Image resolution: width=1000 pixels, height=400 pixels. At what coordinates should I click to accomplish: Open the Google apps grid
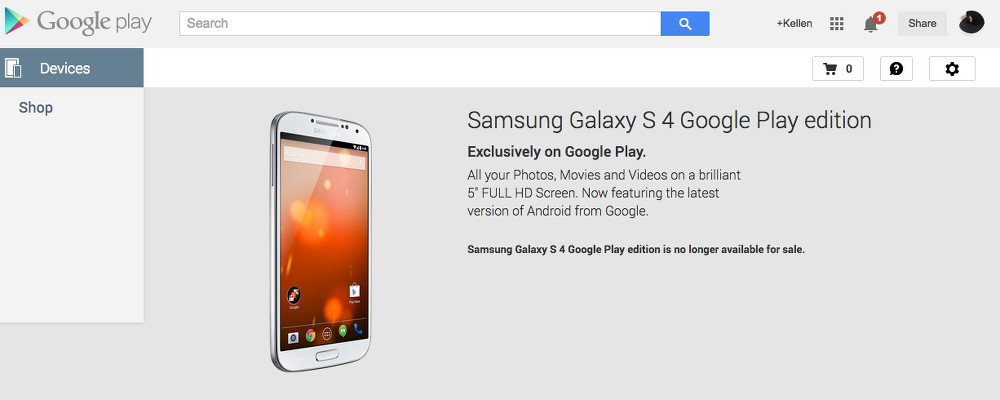837,24
